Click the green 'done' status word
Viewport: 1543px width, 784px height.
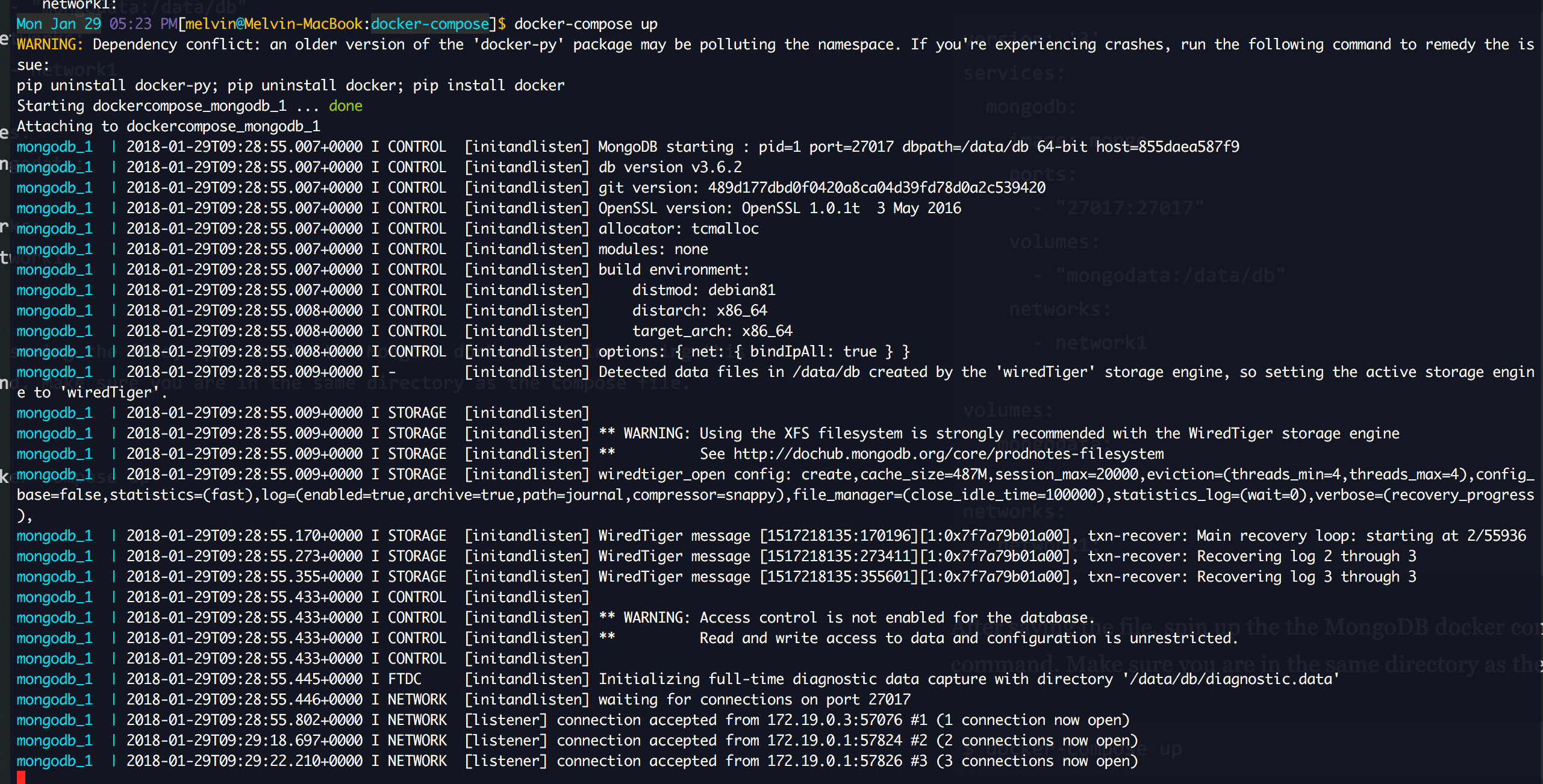pos(346,106)
